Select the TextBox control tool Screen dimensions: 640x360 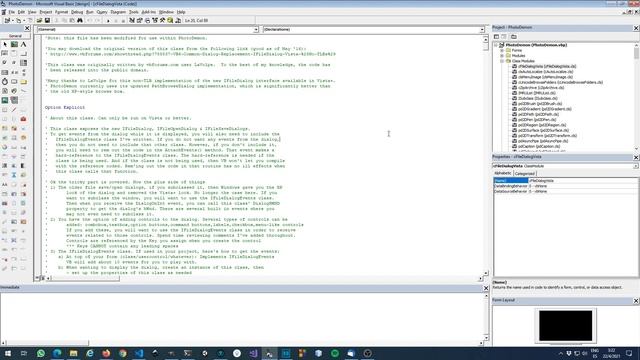(x=5, y=53)
